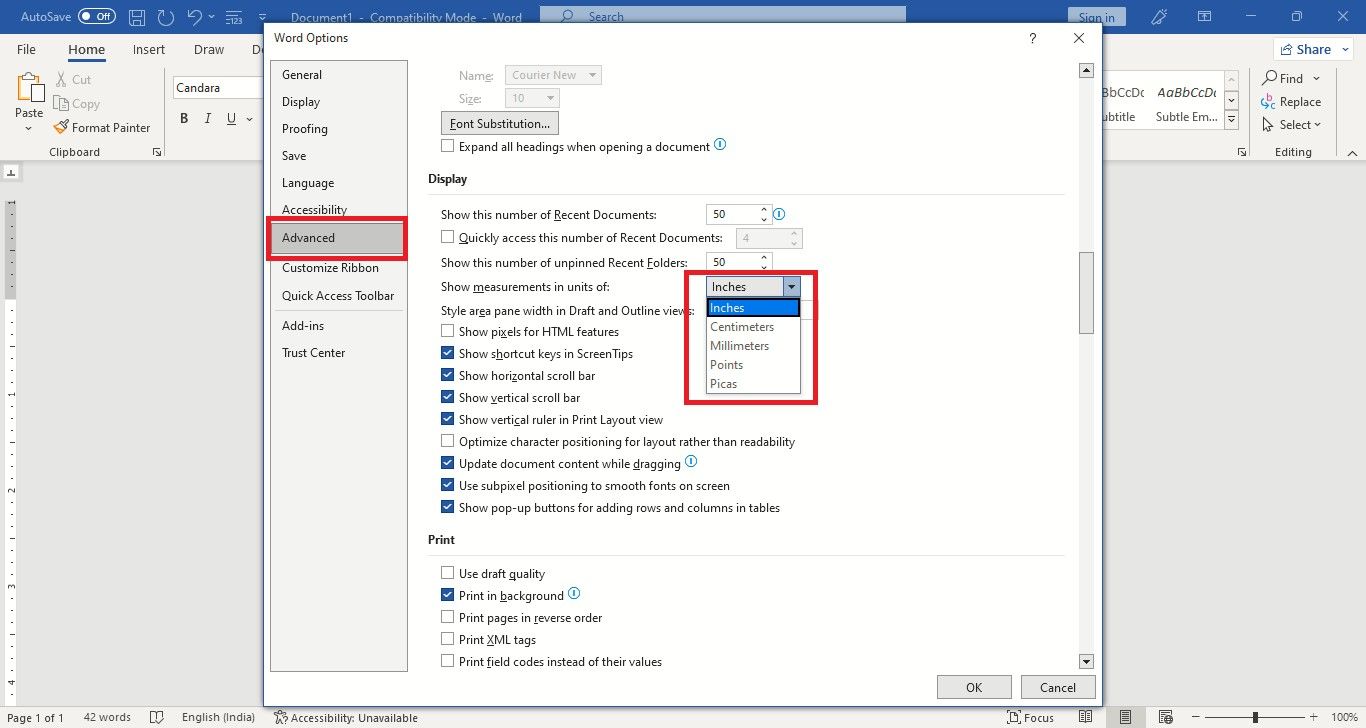This screenshot has height=728, width=1366.
Task: Enable Expand all headings when opening a document
Action: 448,146
